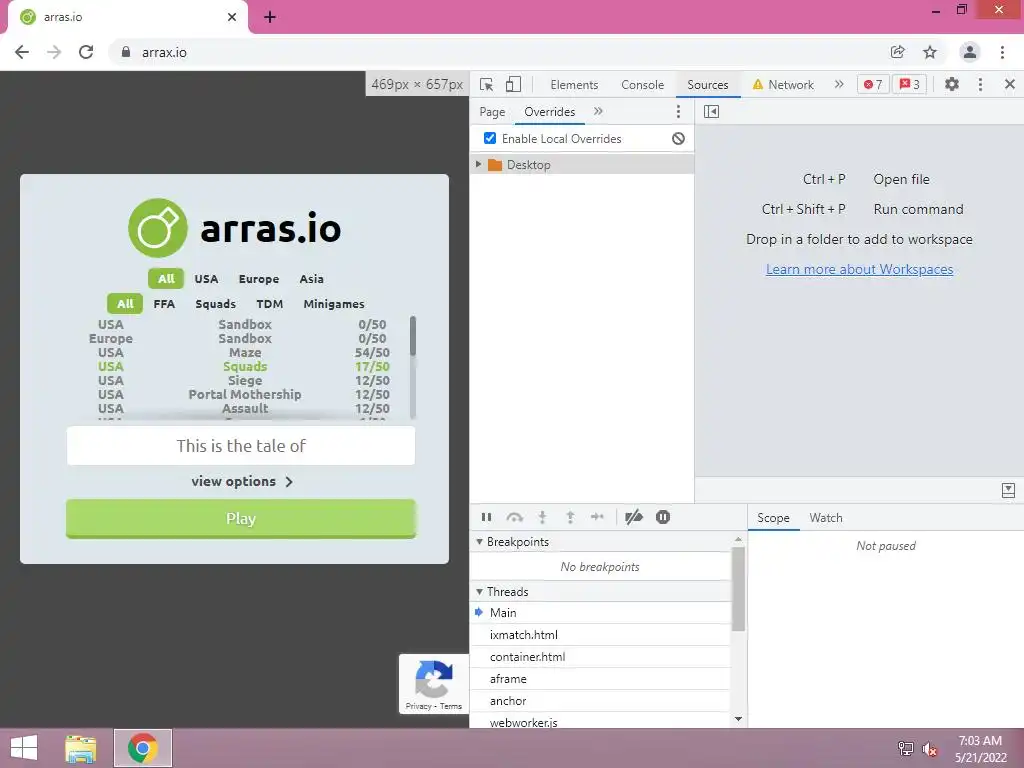Open File Explorer from taskbar
Viewport: 1024px width, 768px height.
pos(81,748)
